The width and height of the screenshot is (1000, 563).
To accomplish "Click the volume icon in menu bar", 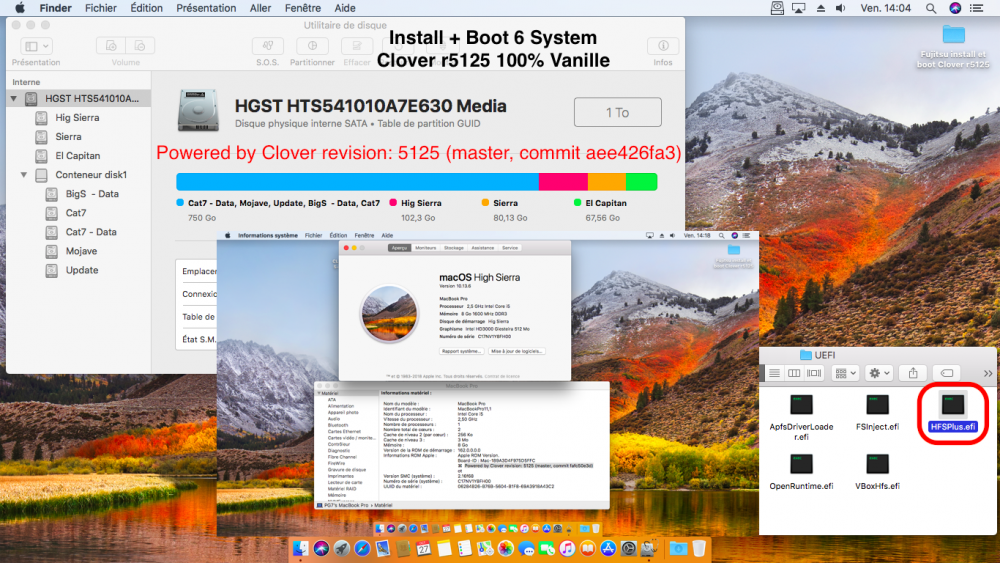I will click(x=841, y=8).
